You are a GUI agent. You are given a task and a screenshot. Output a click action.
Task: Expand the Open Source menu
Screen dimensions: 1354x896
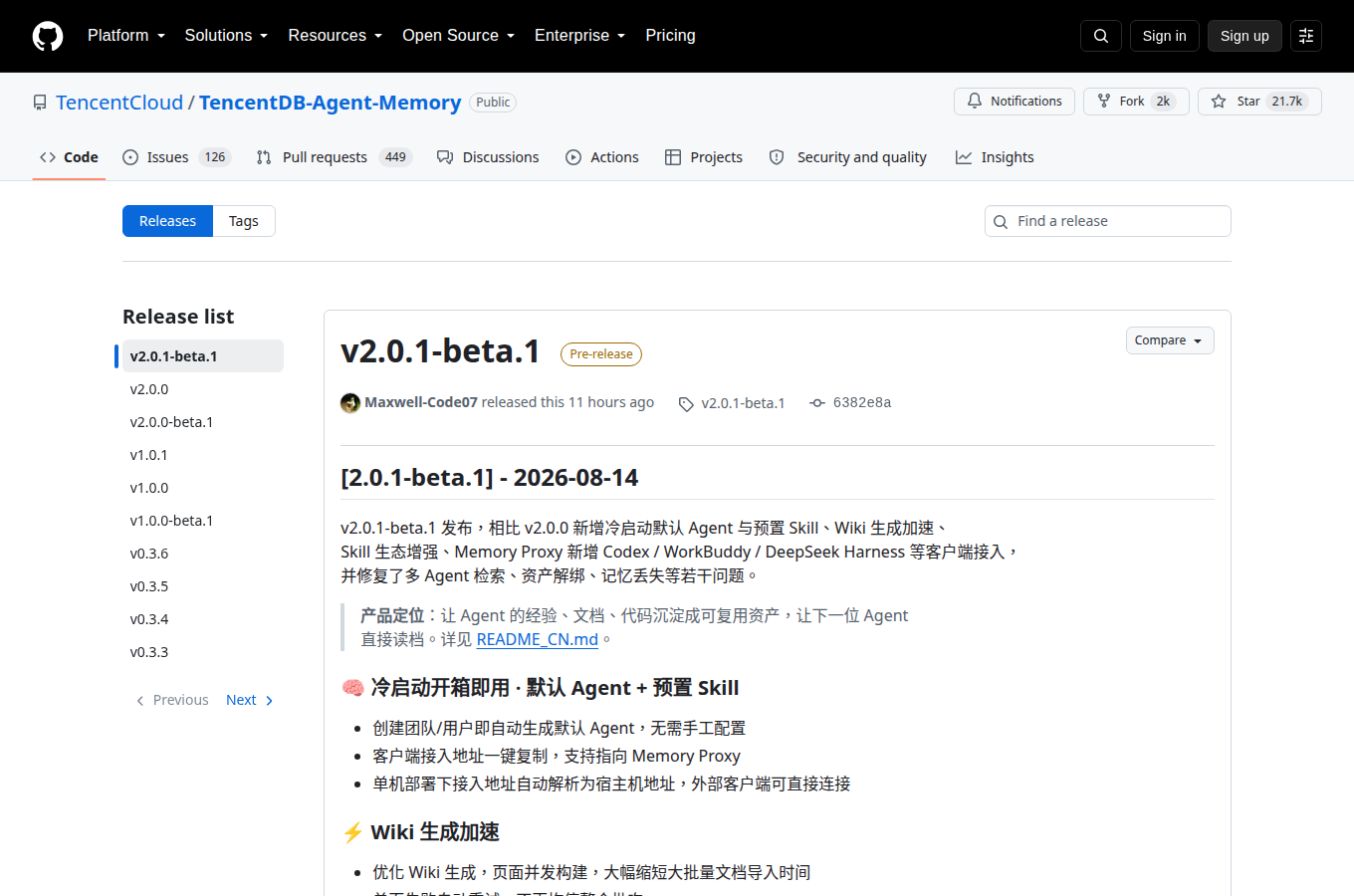pos(459,36)
